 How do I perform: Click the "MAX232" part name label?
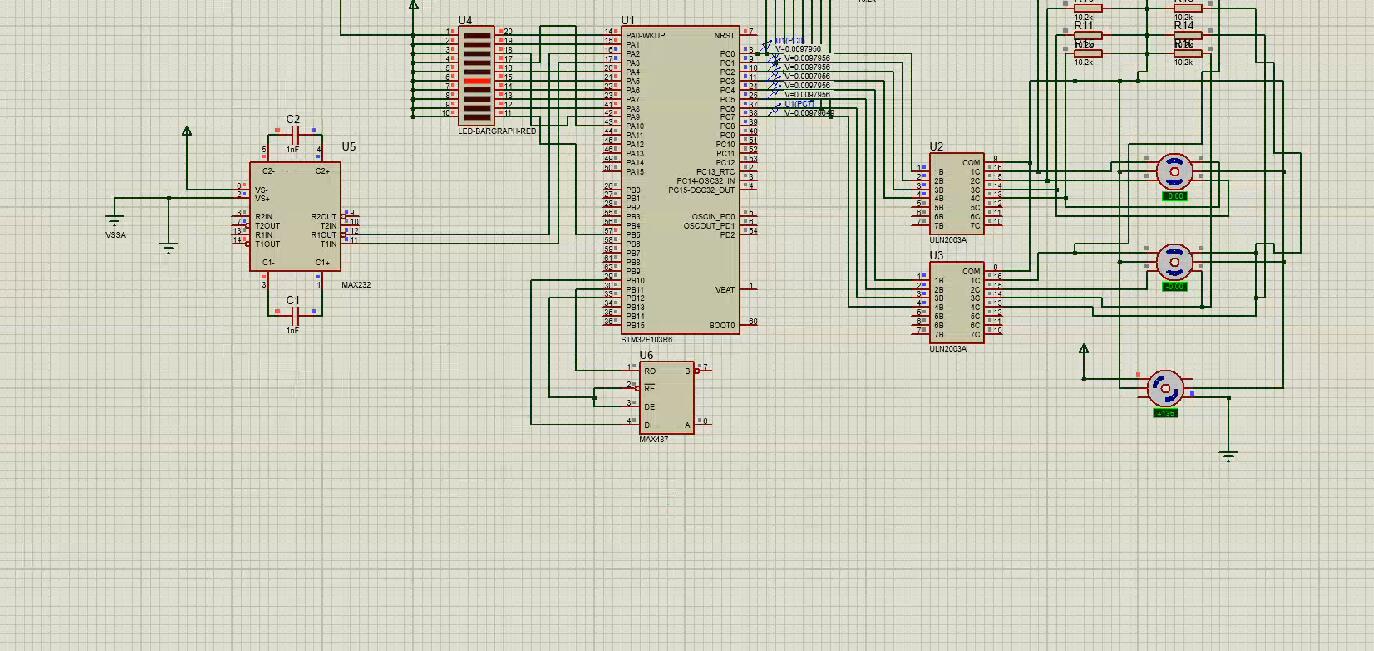356,285
